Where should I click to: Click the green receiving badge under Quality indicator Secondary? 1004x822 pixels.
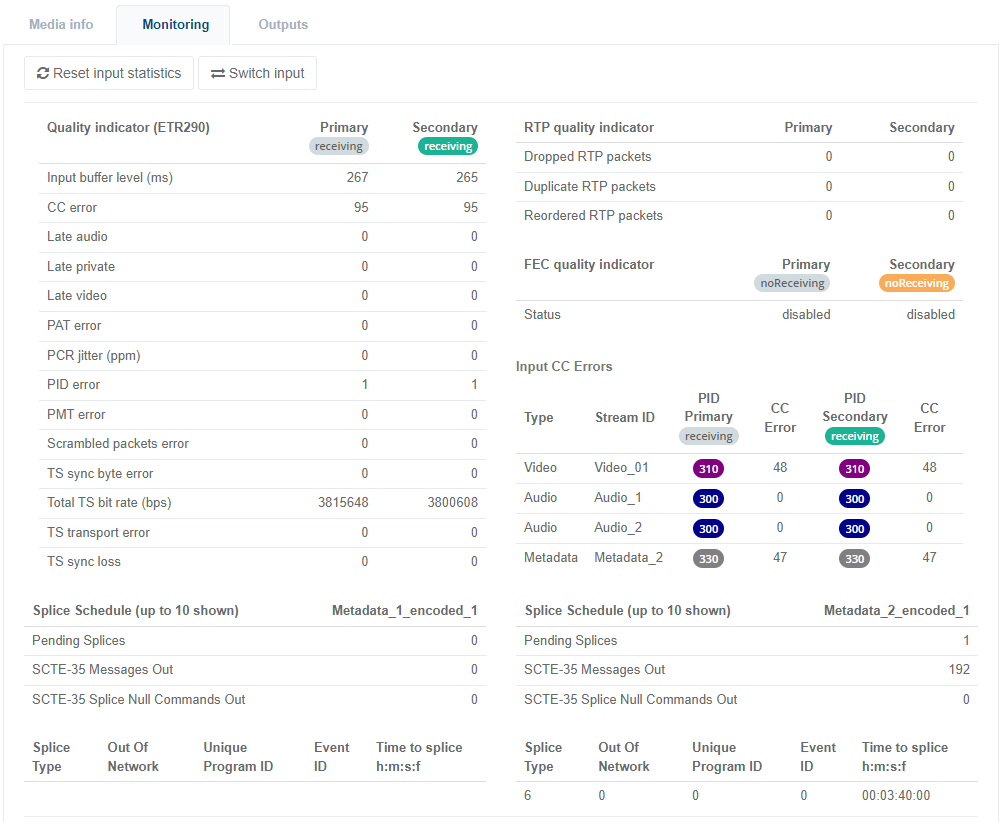[447, 146]
